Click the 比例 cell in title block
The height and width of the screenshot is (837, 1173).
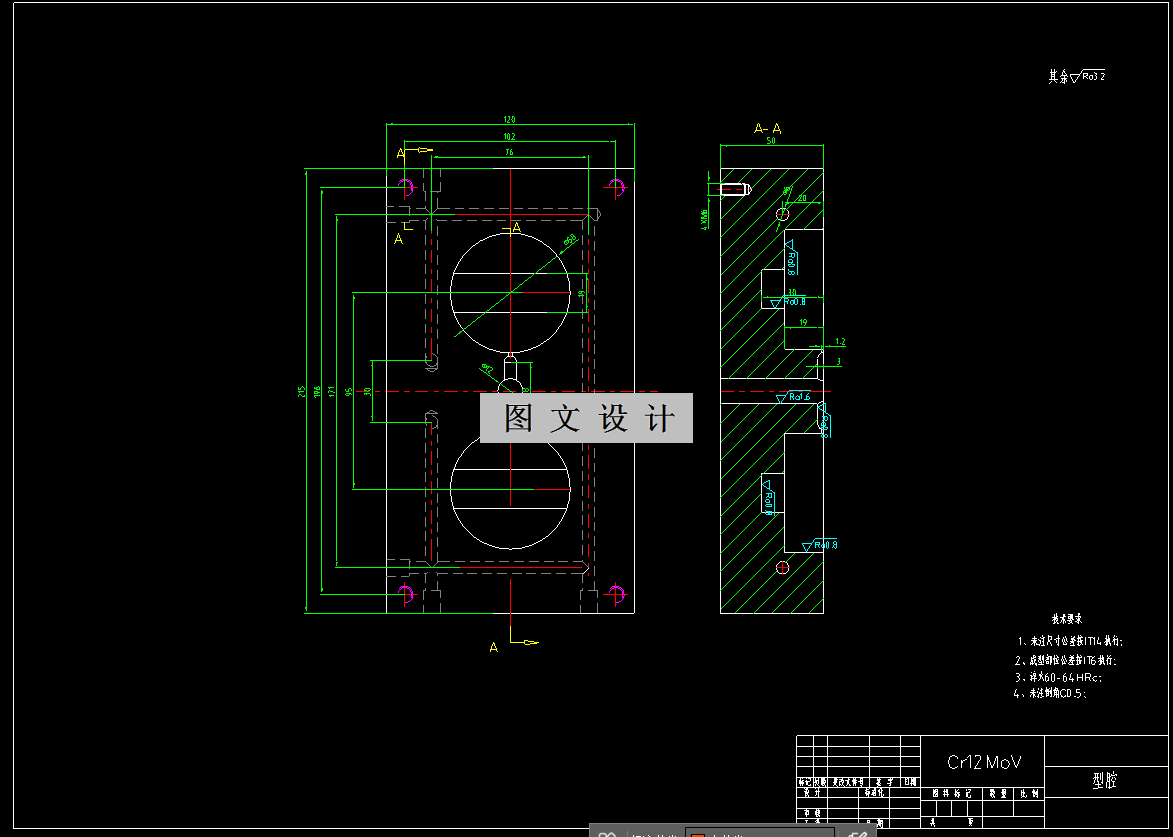coord(1029,794)
